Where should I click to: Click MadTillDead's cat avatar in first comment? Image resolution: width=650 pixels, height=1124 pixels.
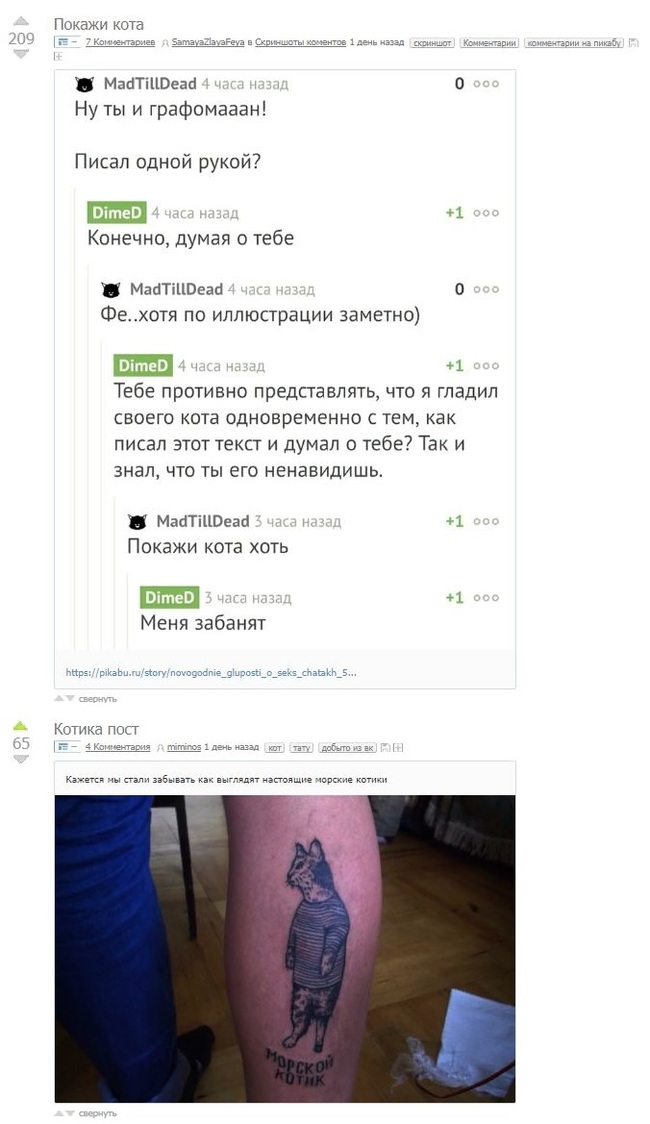coord(85,84)
